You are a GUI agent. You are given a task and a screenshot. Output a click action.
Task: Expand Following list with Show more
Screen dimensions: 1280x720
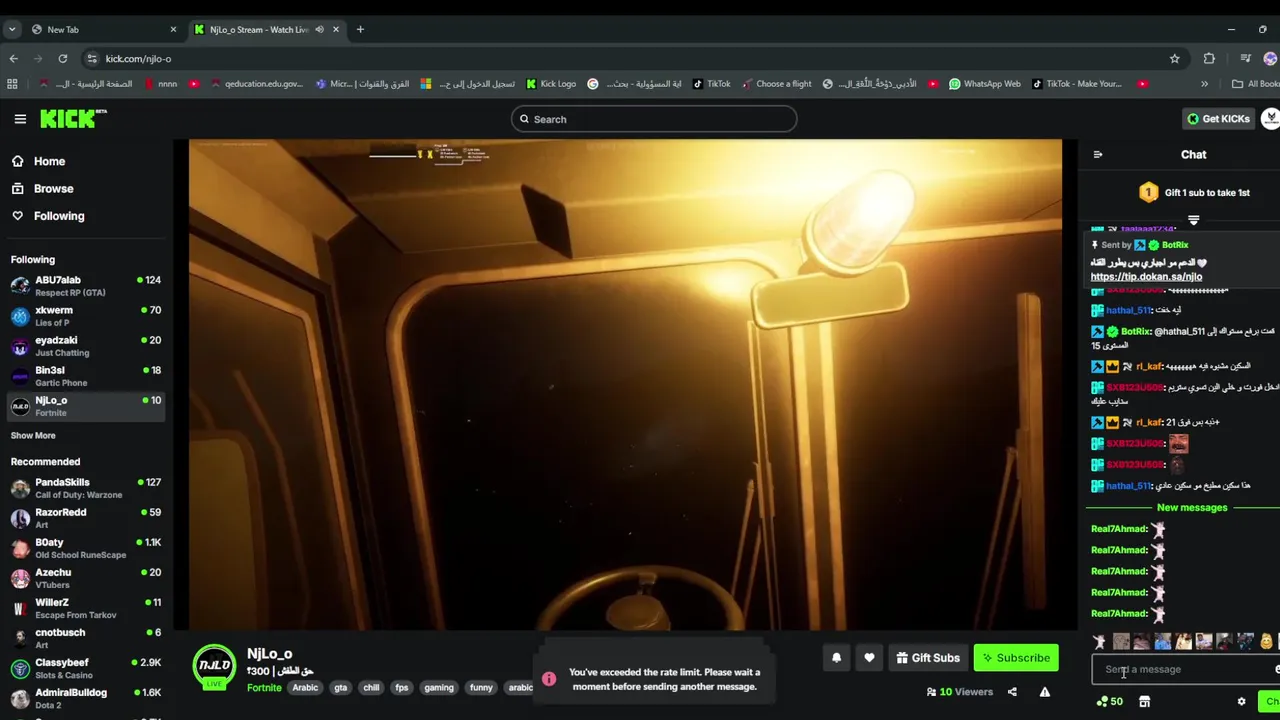coord(33,436)
